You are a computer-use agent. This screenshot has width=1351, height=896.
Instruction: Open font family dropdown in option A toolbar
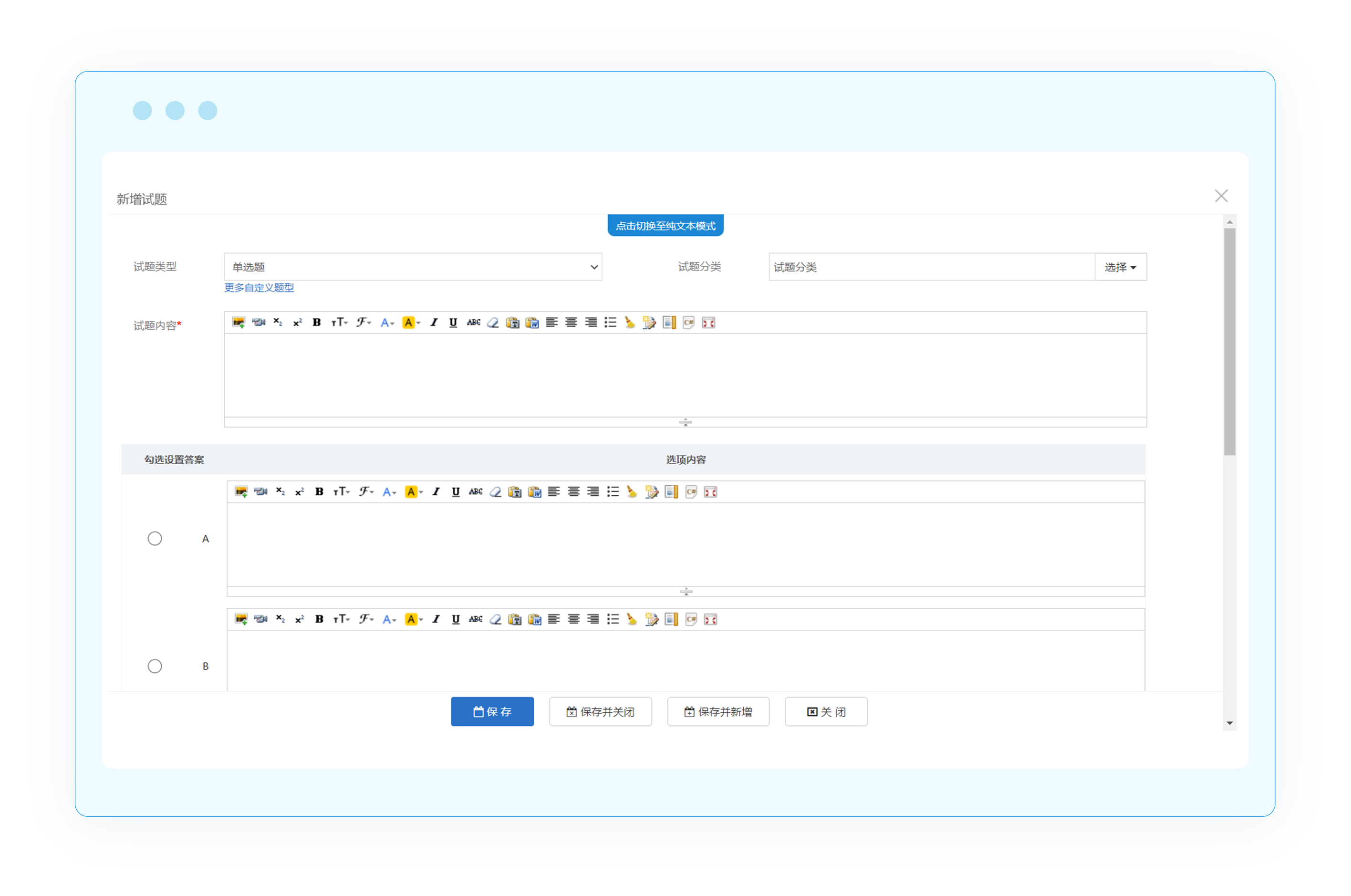(365, 491)
